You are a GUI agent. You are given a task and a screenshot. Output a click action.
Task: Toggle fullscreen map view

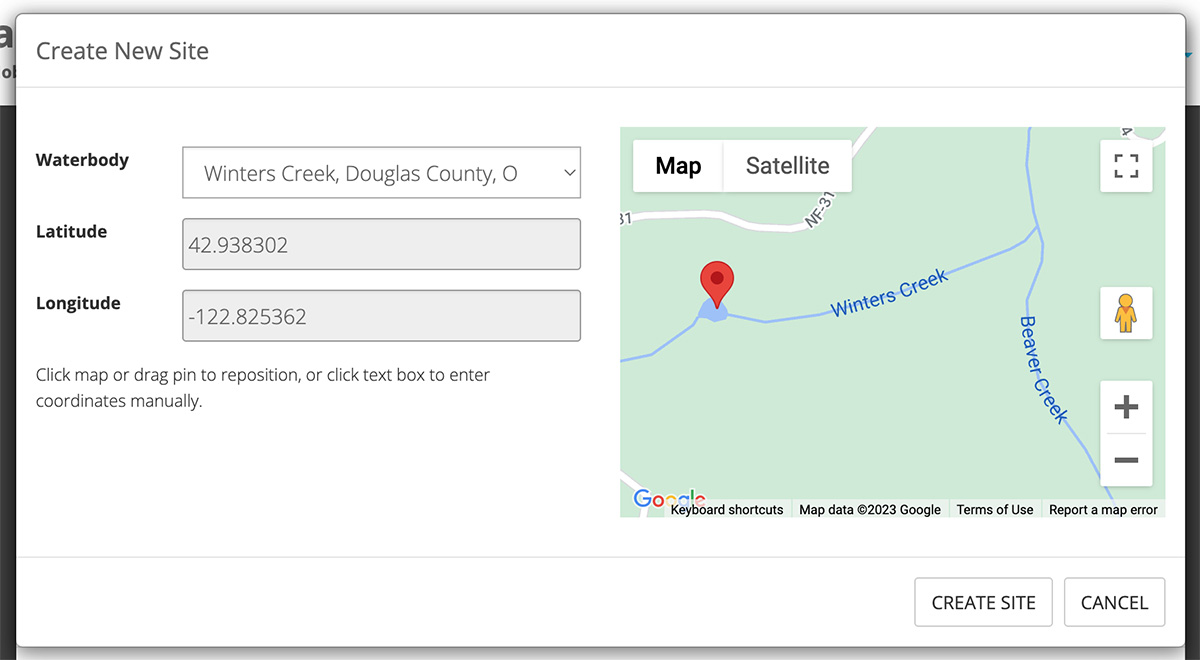click(1126, 166)
